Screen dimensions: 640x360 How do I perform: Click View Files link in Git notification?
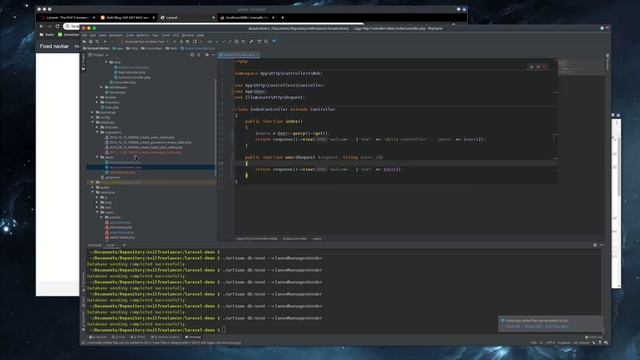coord(513,326)
